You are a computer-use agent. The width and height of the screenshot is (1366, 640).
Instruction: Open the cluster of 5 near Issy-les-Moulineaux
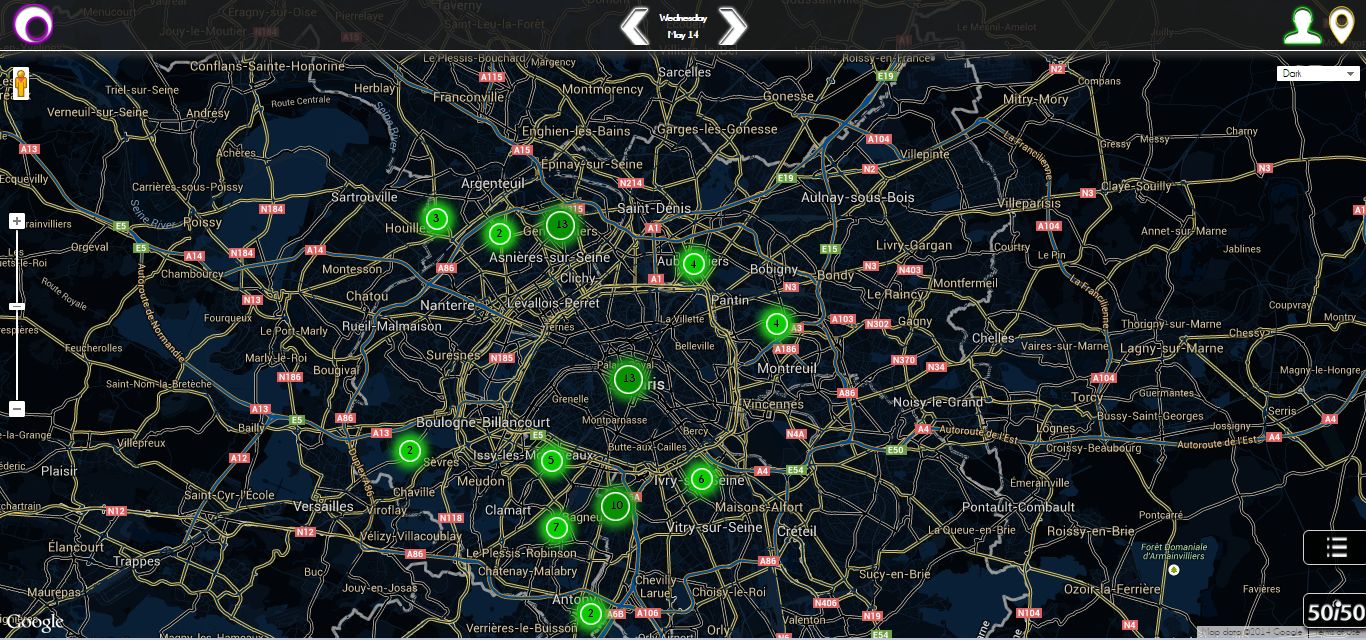click(551, 461)
